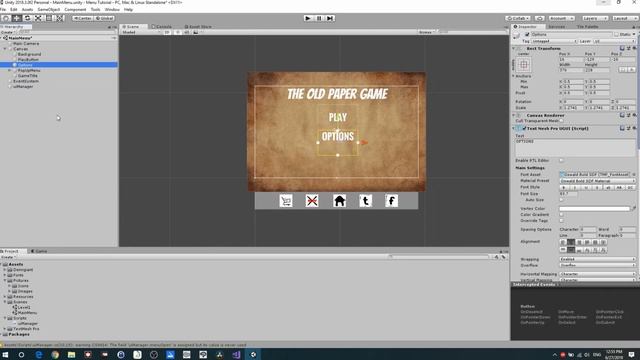Viewport: 640px width, 360px height.
Task: Click the Vertex Color swatch
Action: 595,209
